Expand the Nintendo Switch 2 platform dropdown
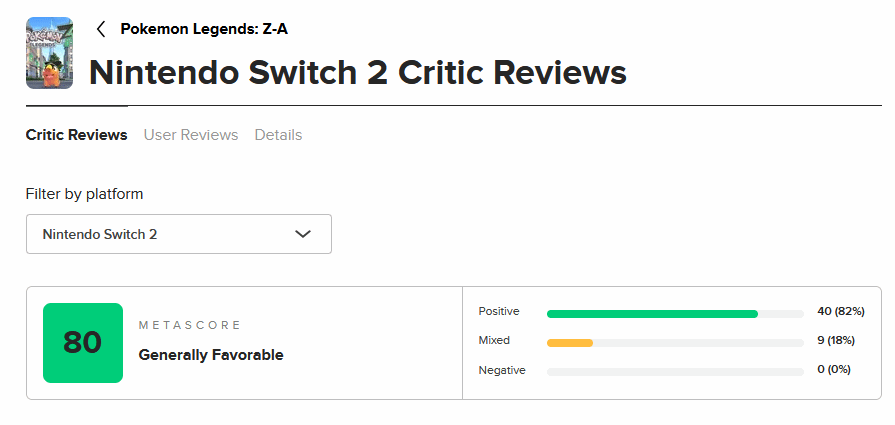The width and height of the screenshot is (895, 425). pos(178,234)
